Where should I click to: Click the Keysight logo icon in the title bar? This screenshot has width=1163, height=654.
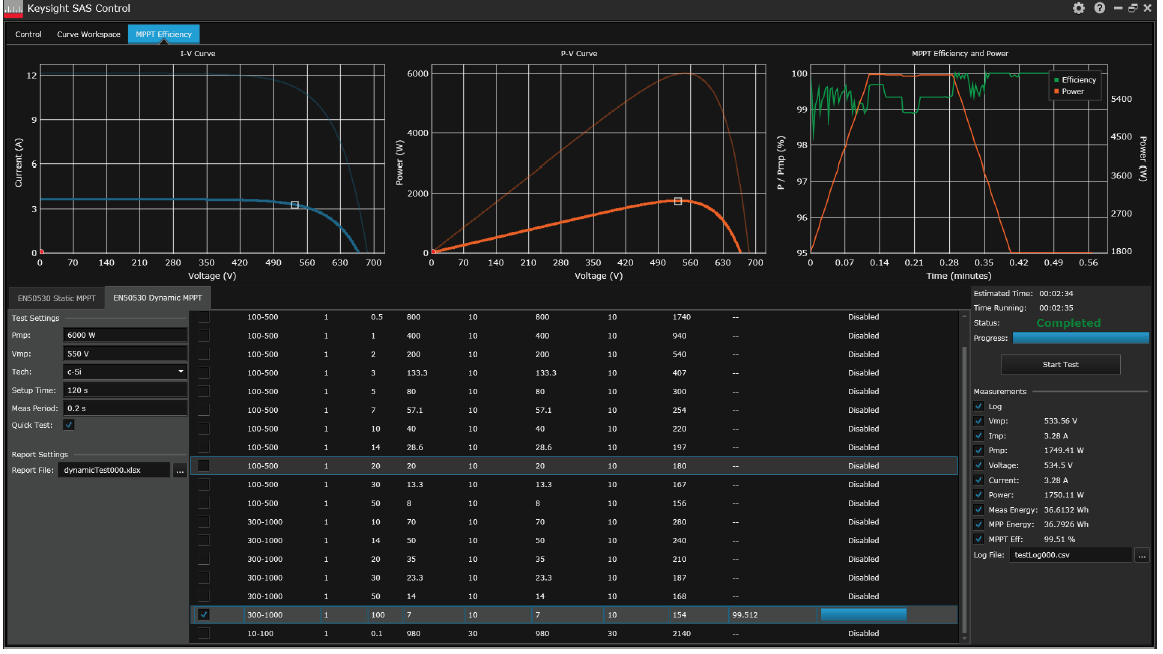point(13,8)
